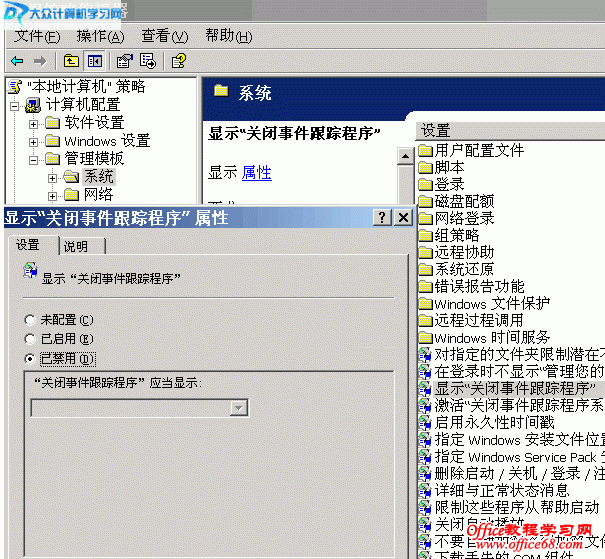
Task: Select 指定 Windows 安装文件位置 policy
Action: 519,439
